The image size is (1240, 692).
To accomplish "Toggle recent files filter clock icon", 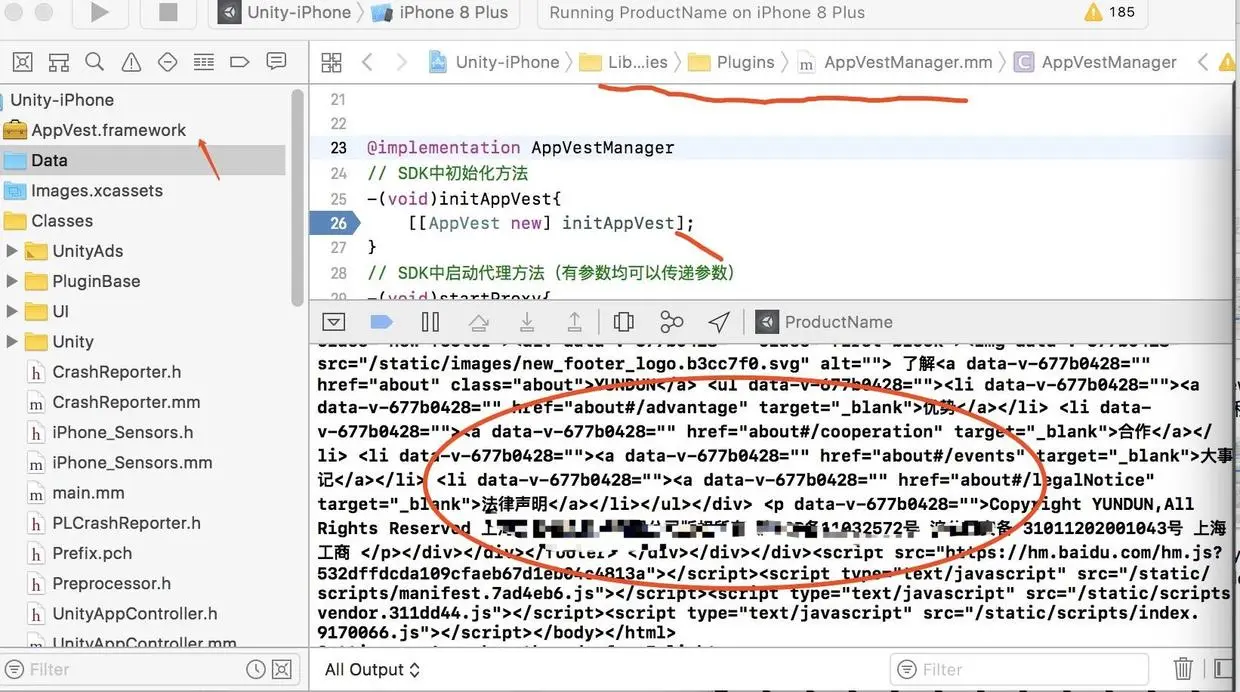I will (x=256, y=669).
